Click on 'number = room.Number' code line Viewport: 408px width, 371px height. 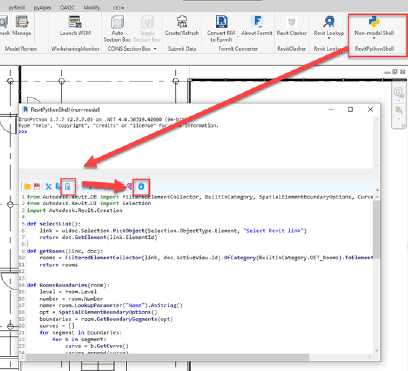point(71,299)
